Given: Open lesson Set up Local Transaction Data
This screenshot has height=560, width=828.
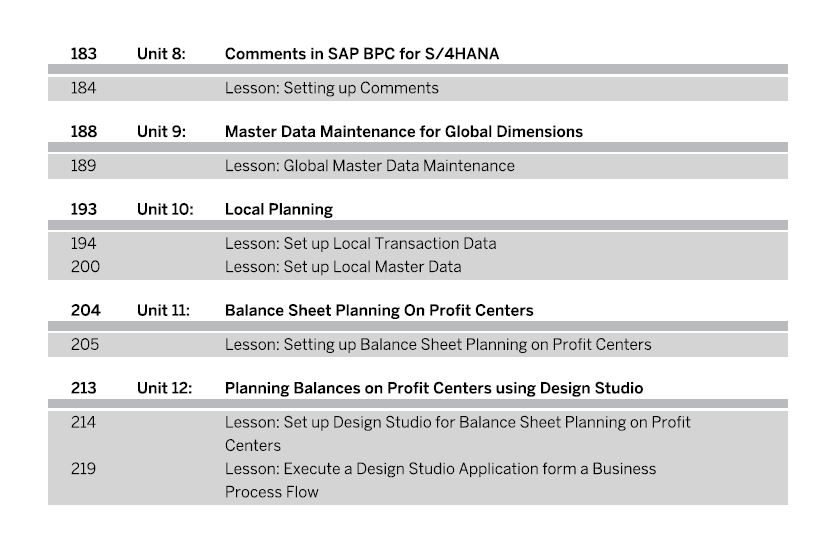Looking at the screenshot, I should pyautogui.click(x=361, y=244).
